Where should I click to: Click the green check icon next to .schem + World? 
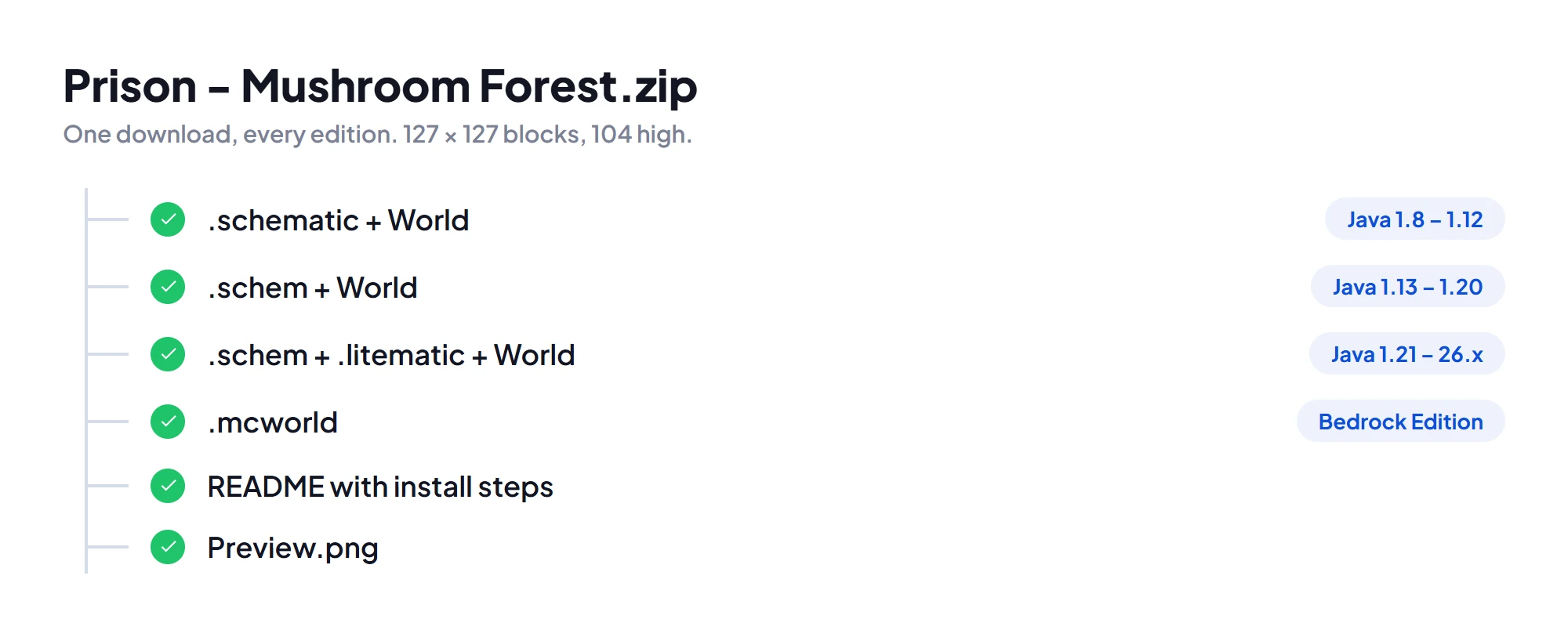(x=168, y=287)
